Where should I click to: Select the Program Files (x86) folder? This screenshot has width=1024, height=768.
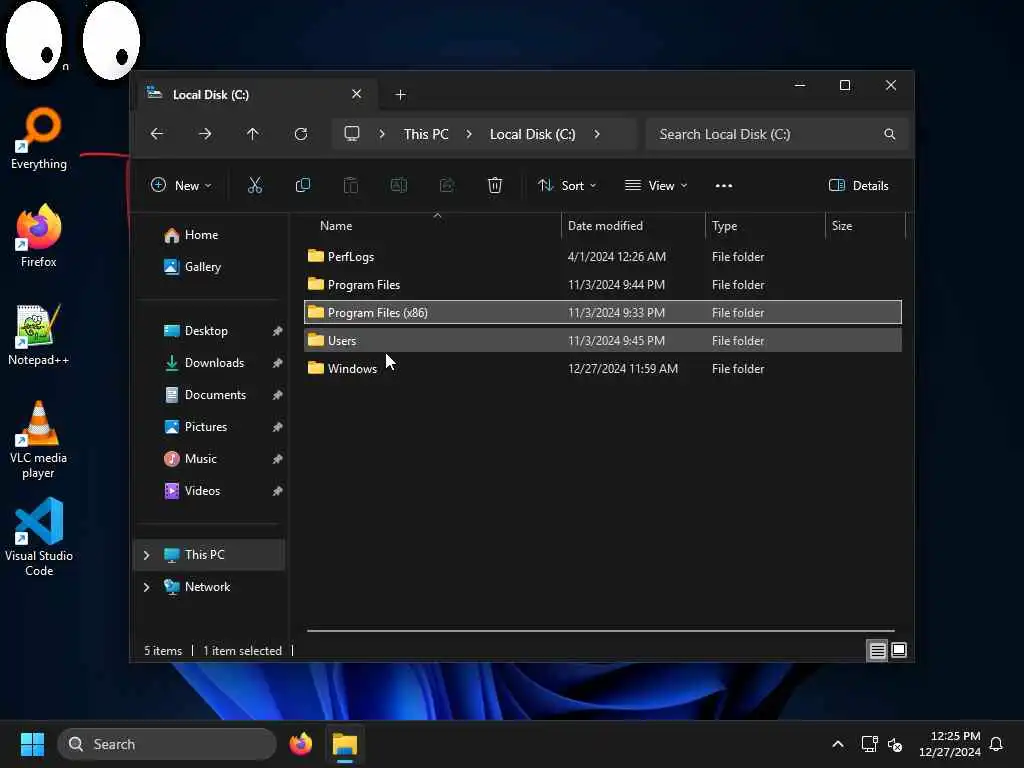[602, 312]
